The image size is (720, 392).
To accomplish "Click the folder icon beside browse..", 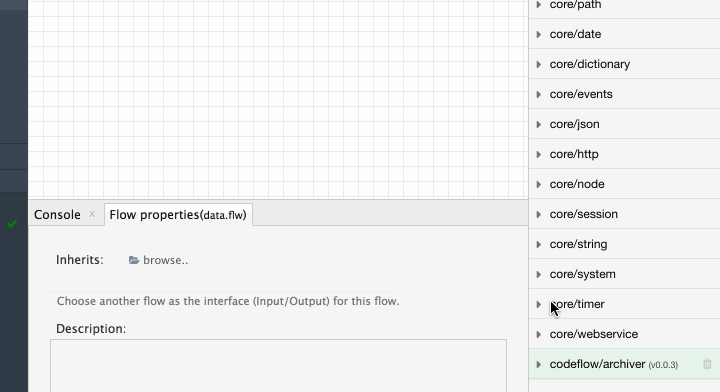I will (134, 260).
